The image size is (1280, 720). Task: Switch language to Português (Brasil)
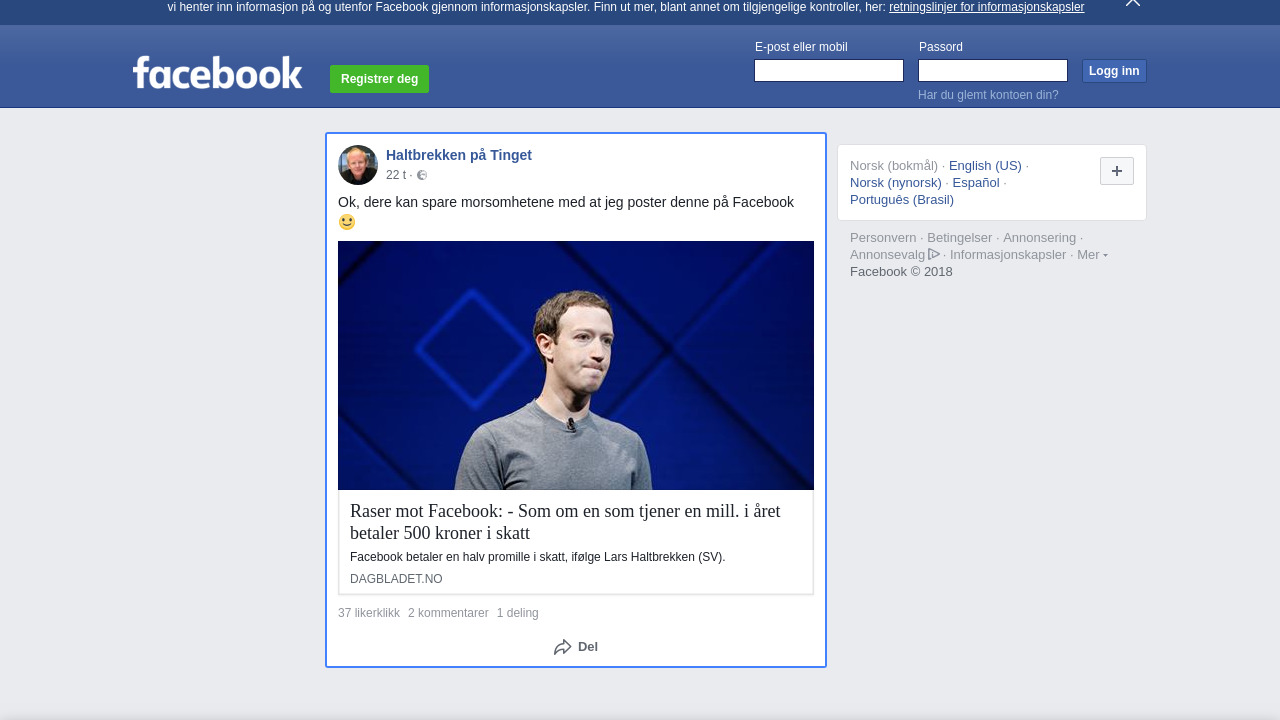902,200
